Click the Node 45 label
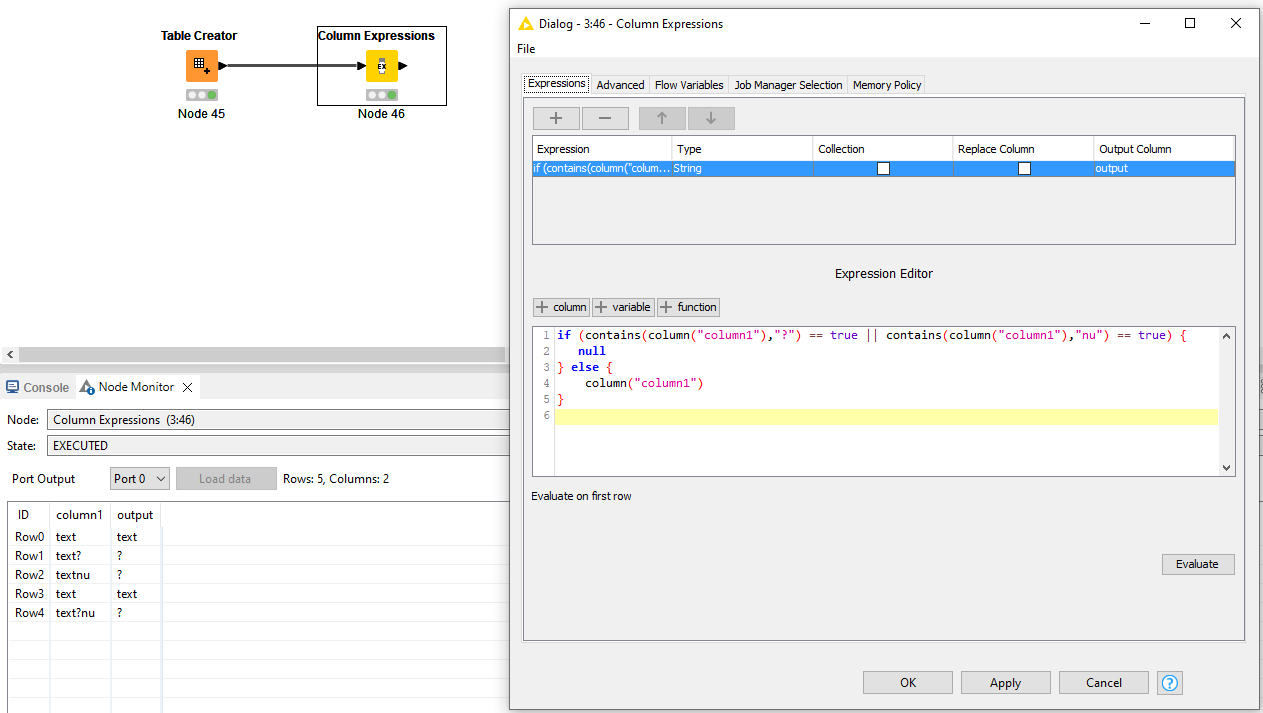The height and width of the screenshot is (713, 1263). 201,114
